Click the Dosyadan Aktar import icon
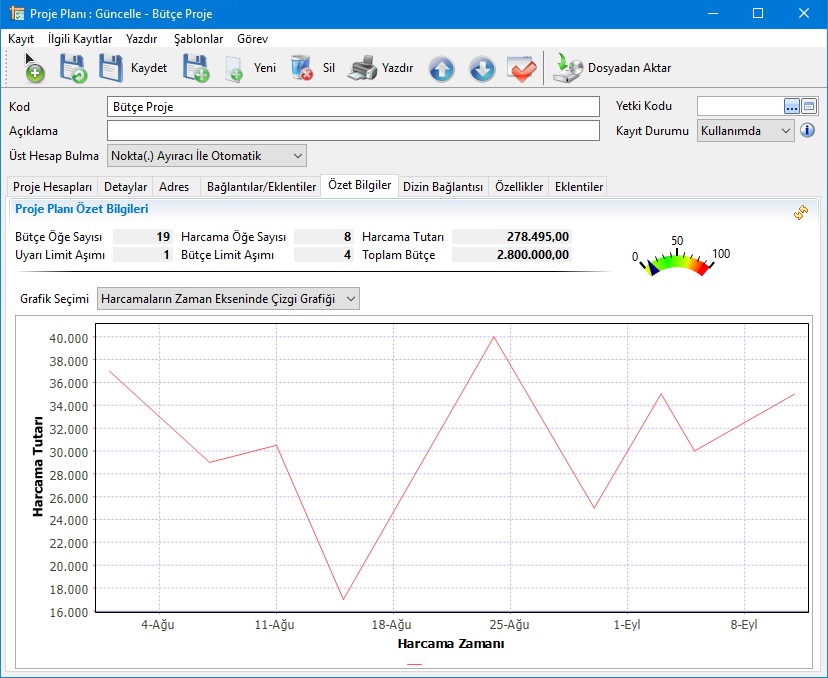This screenshot has width=828, height=678. [568, 68]
